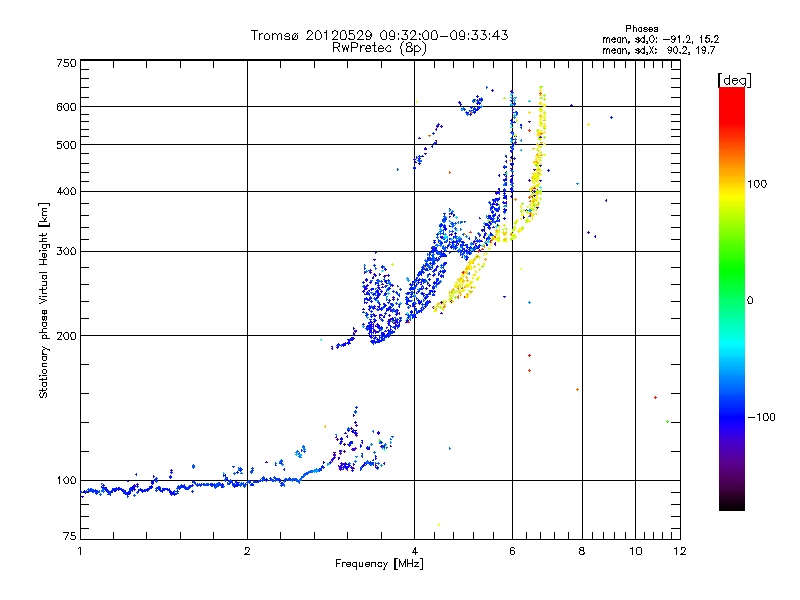
Task: Click the y-axis tick label '75'
Action: coord(70,536)
